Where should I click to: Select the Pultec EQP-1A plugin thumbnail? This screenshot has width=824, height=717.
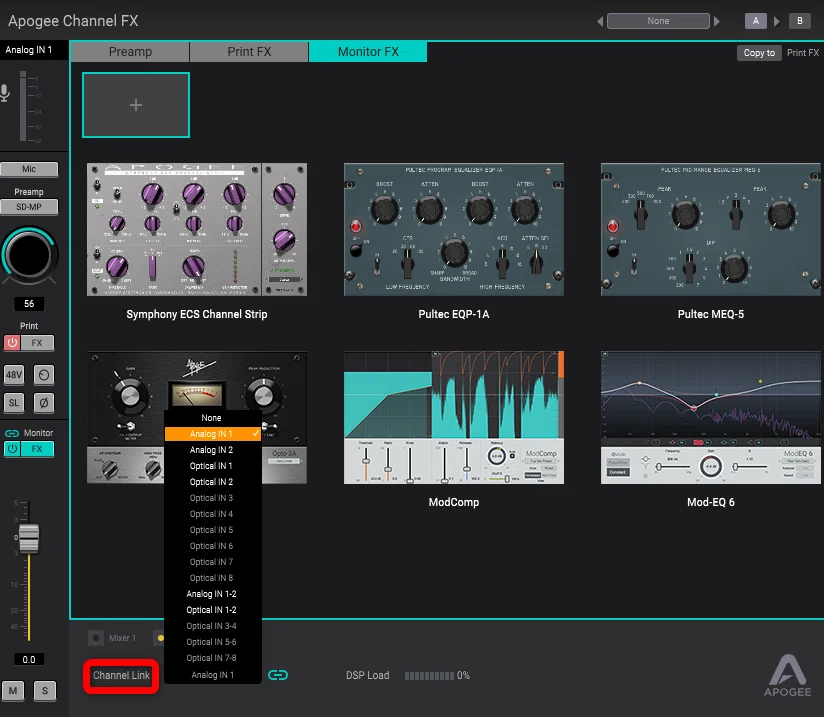click(x=454, y=230)
